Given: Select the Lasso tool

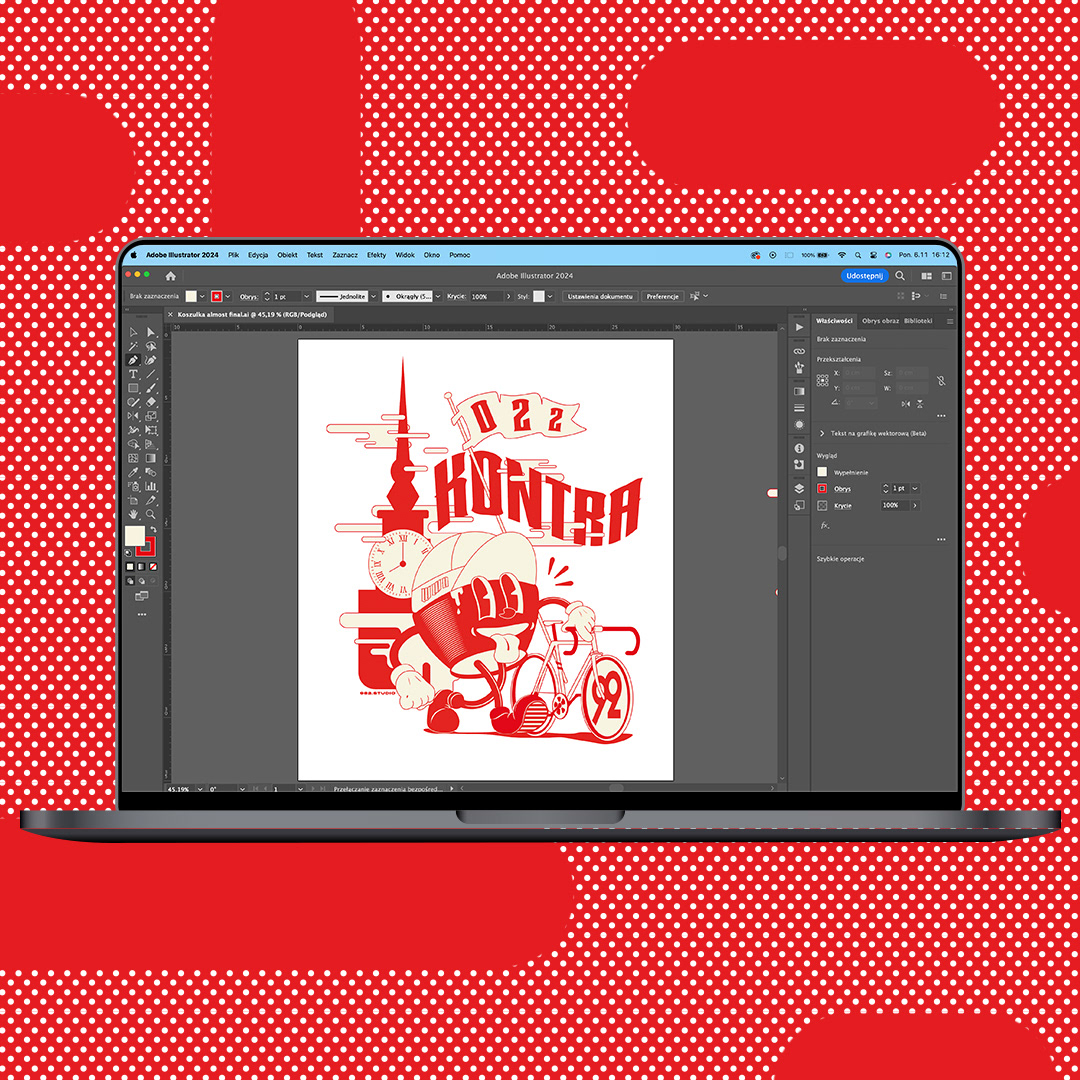Looking at the screenshot, I should [x=151, y=346].
